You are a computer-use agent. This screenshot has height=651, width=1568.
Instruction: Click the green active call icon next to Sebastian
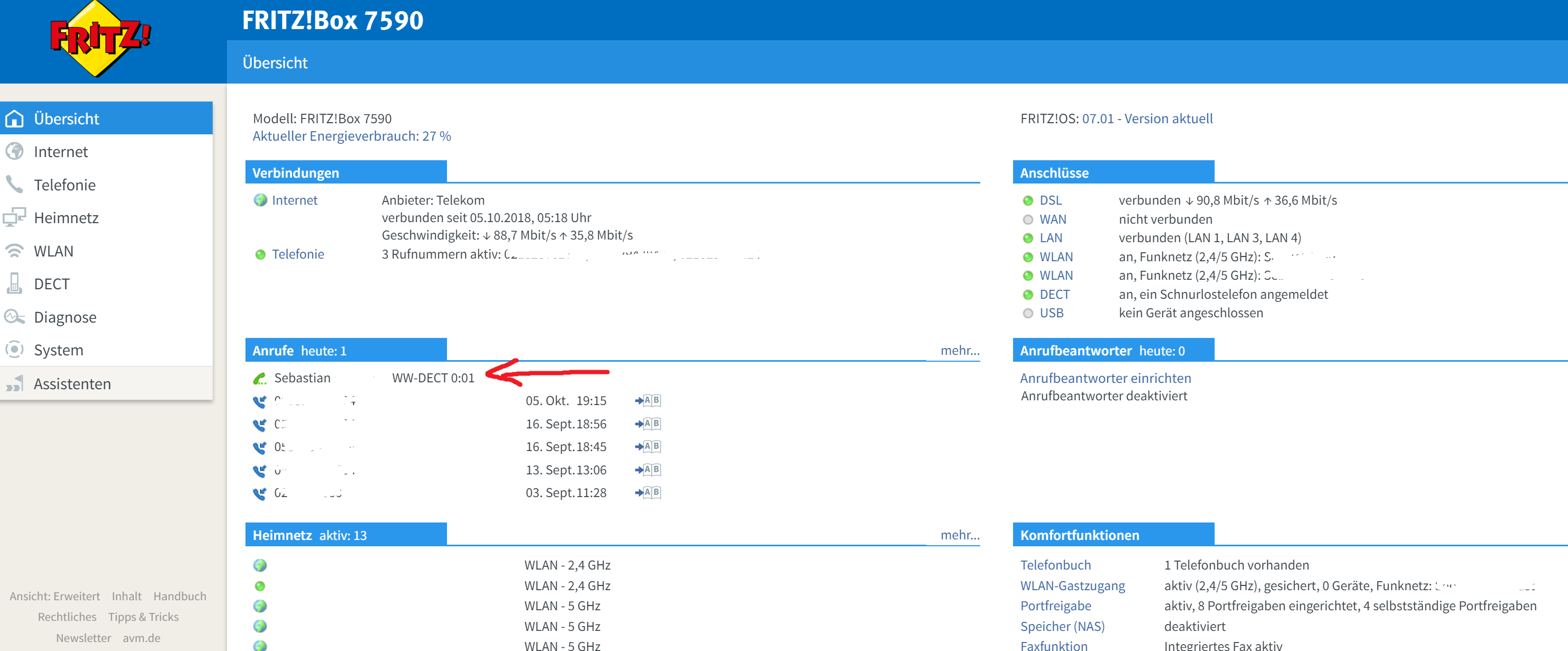260,379
